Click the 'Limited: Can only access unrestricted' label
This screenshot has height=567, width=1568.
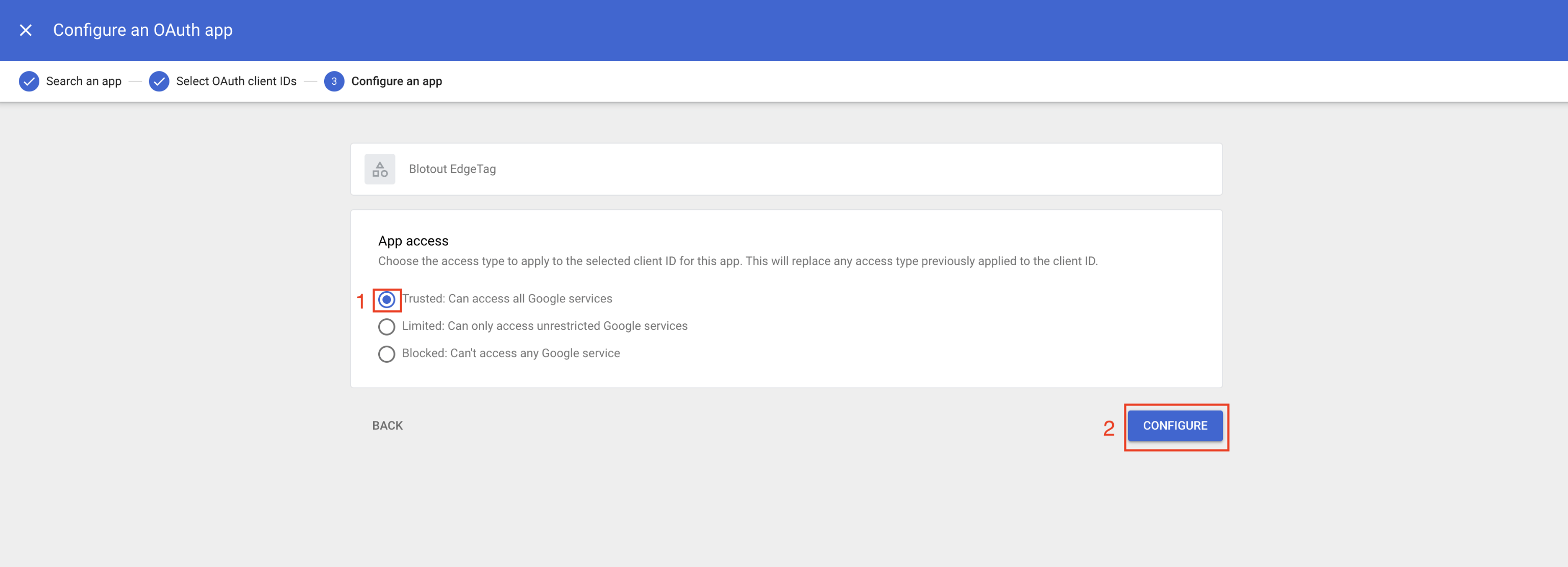(x=545, y=326)
